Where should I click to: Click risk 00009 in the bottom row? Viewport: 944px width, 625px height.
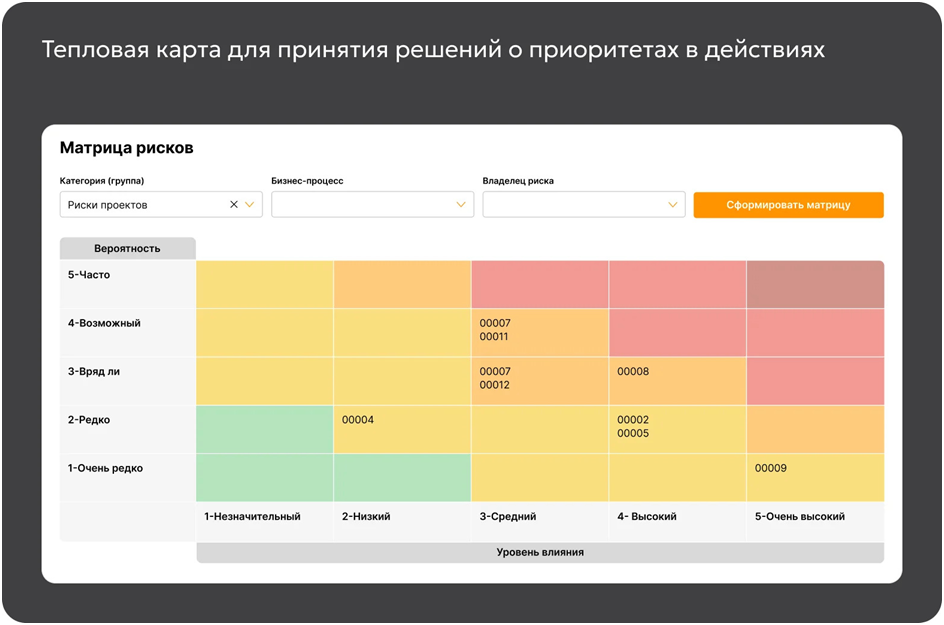(771, 468)
